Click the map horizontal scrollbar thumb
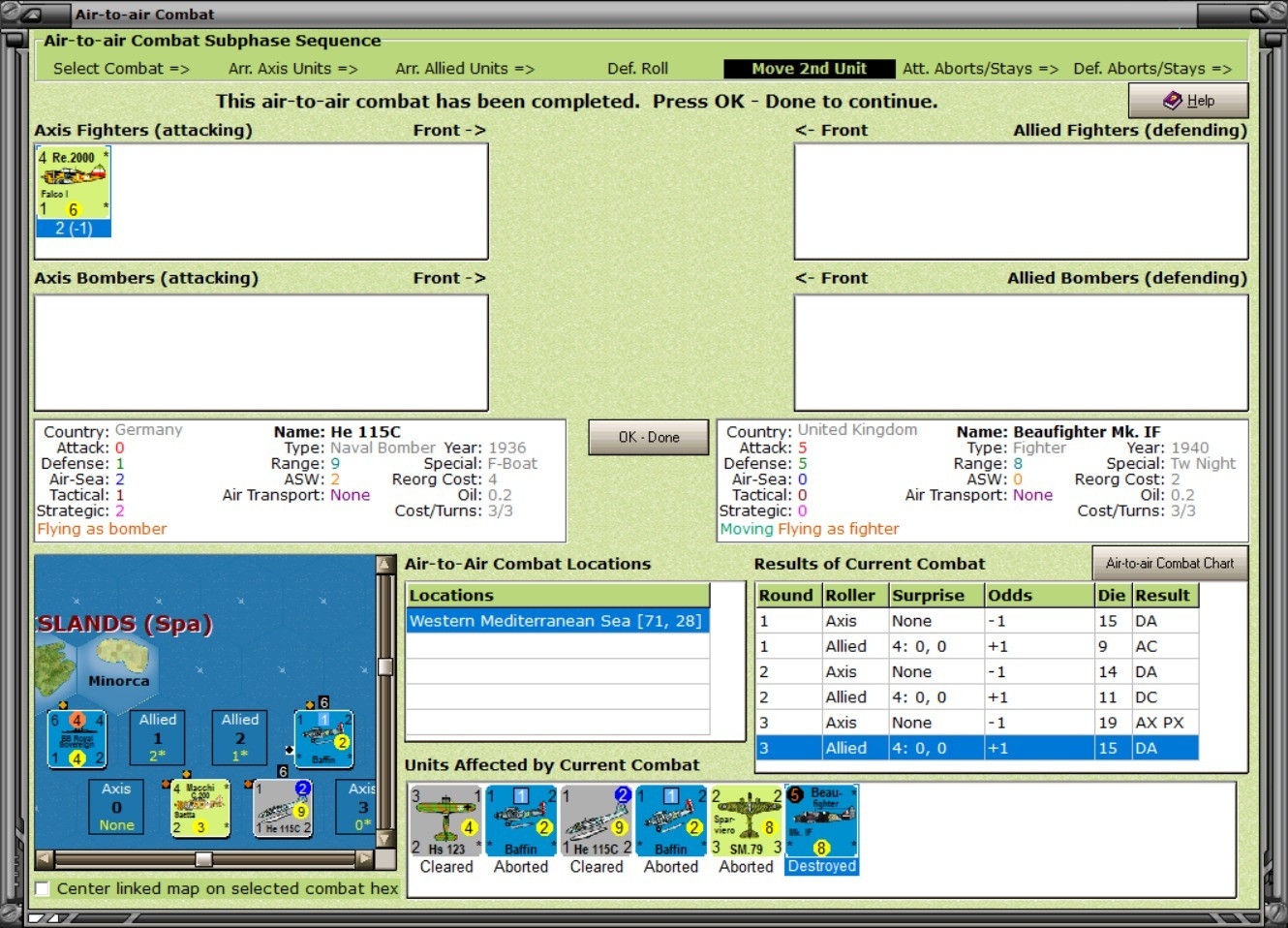The image size is (1288, 928). pyautogui.click(x=203, y=859)
